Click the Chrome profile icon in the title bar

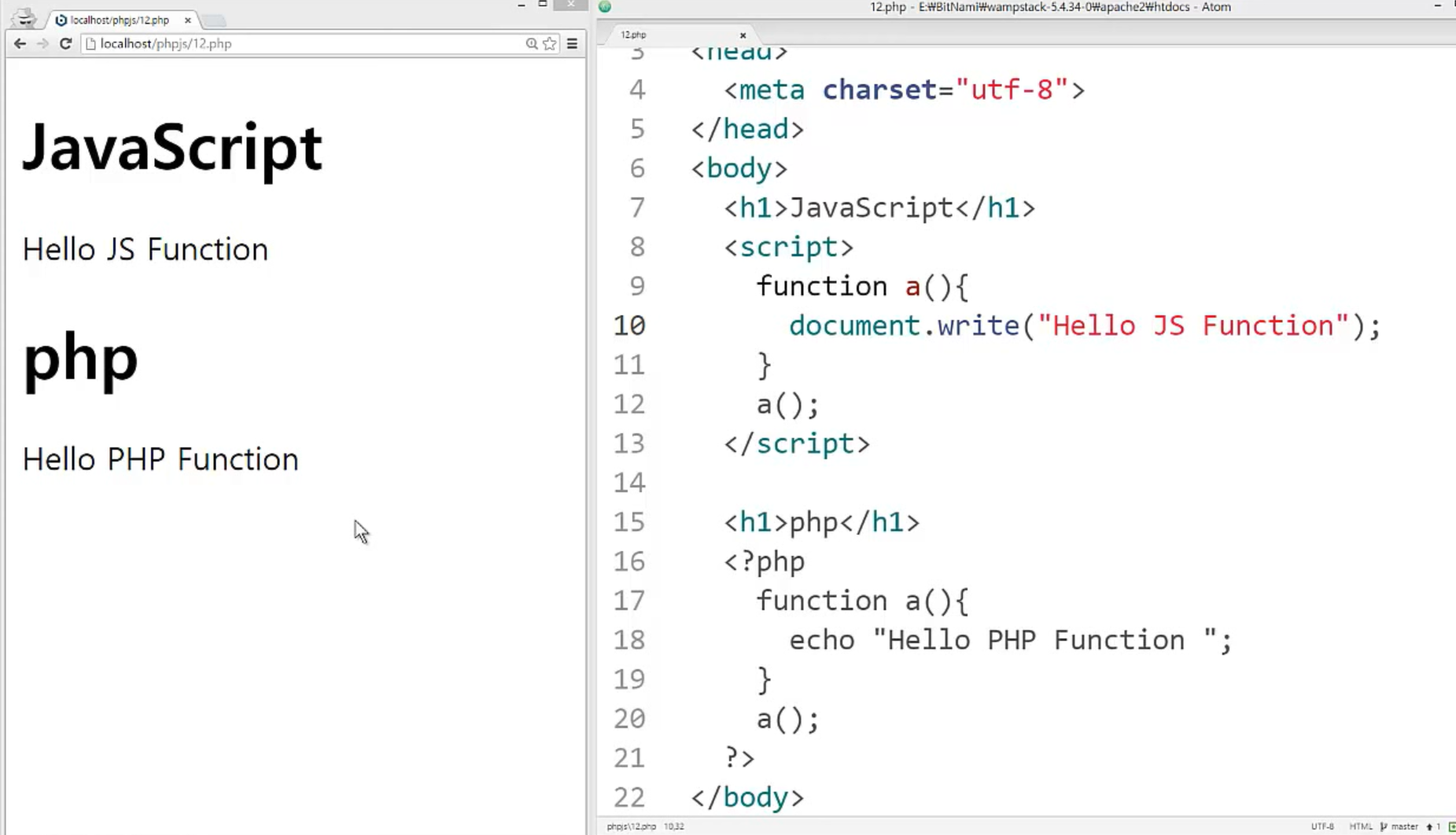tap(24, 17)
